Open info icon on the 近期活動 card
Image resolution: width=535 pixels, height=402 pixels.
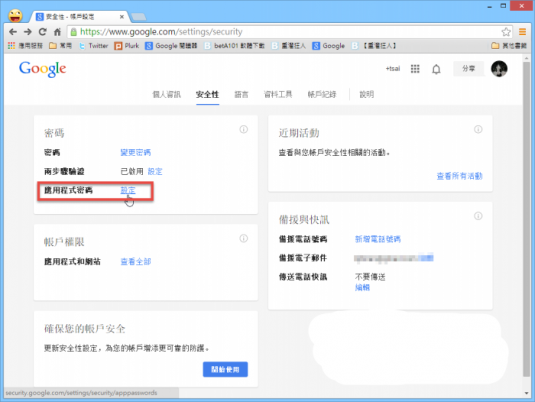pos(478,129)
